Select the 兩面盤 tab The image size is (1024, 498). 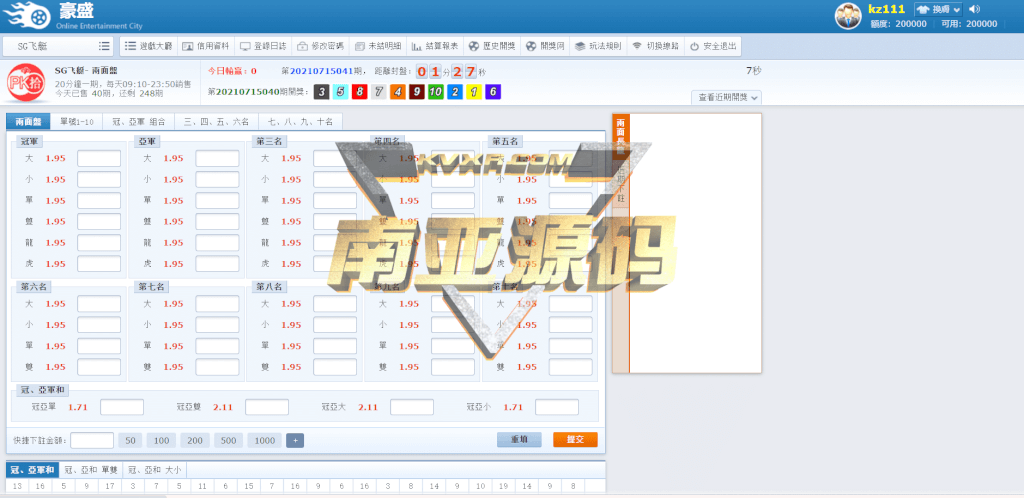coord(28,121)
